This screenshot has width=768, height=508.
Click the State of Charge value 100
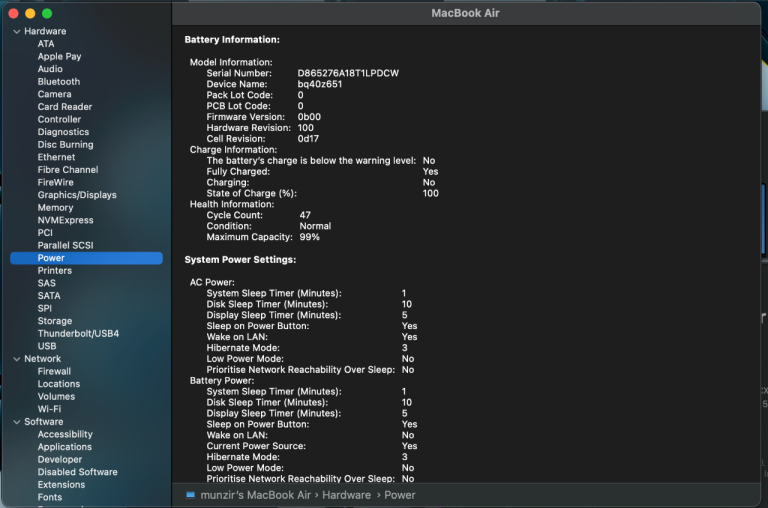[431, 194]
